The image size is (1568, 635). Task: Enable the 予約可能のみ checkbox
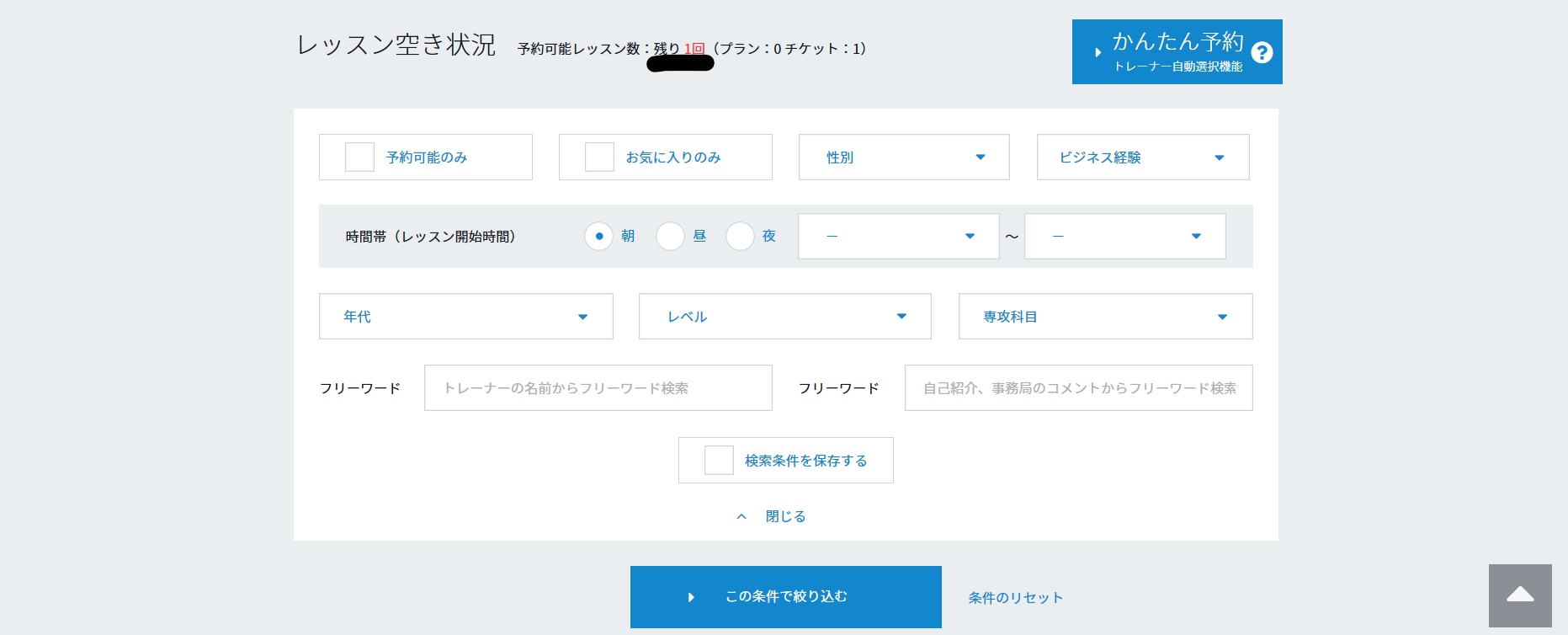pos(360,157)
